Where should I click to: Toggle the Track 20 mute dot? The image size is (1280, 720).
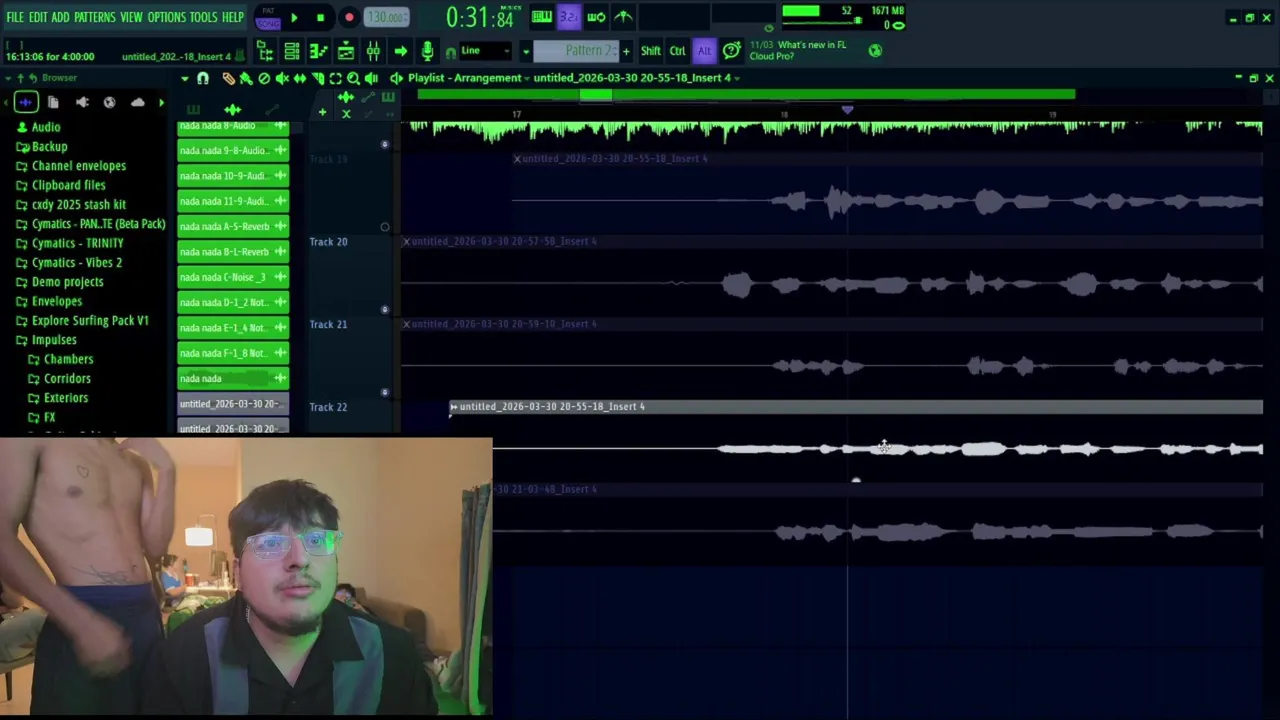tap(385, 309)
